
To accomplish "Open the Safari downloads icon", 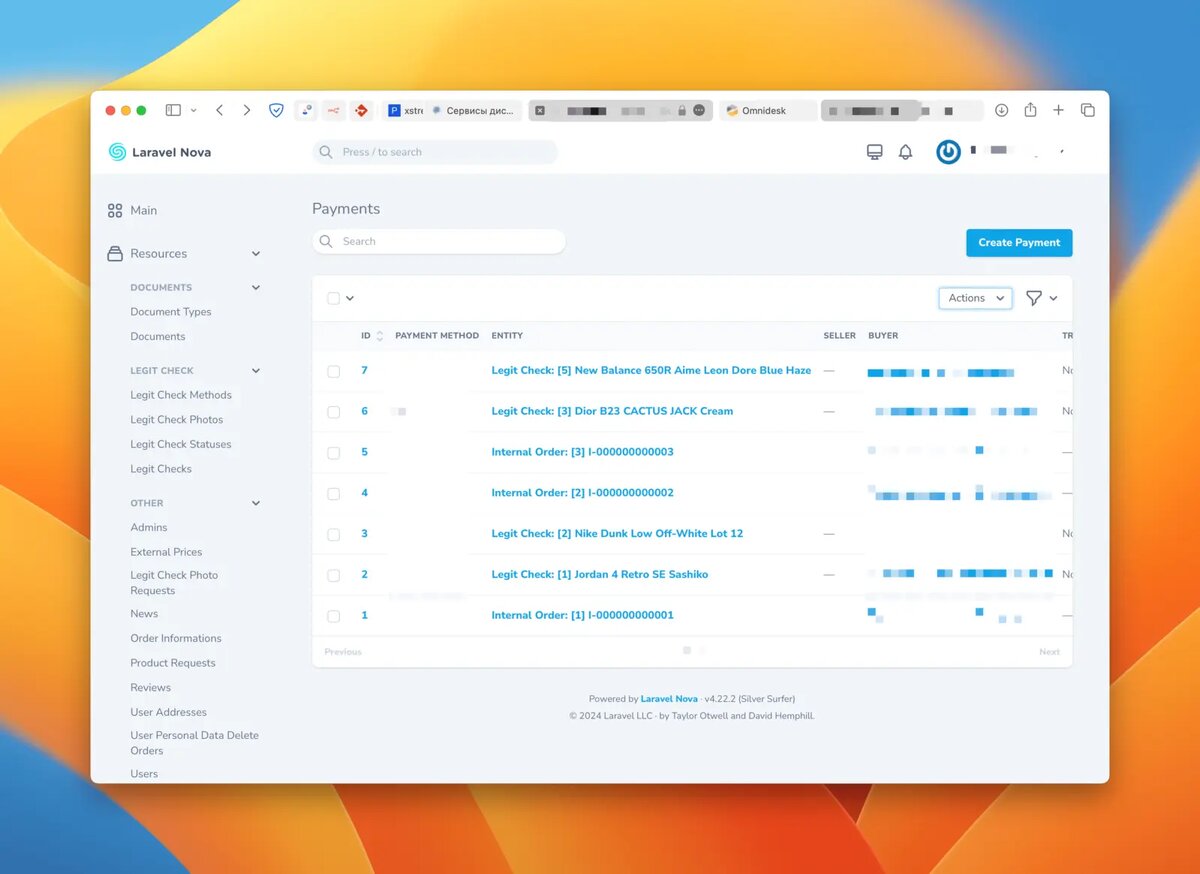I will (x=1001, y=110).
